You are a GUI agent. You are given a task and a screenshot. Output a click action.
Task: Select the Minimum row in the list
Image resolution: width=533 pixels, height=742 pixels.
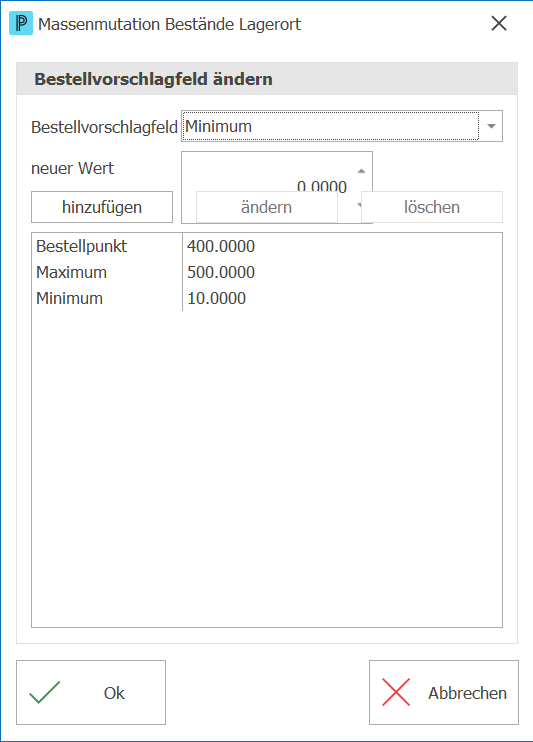[x=266, y=298]
